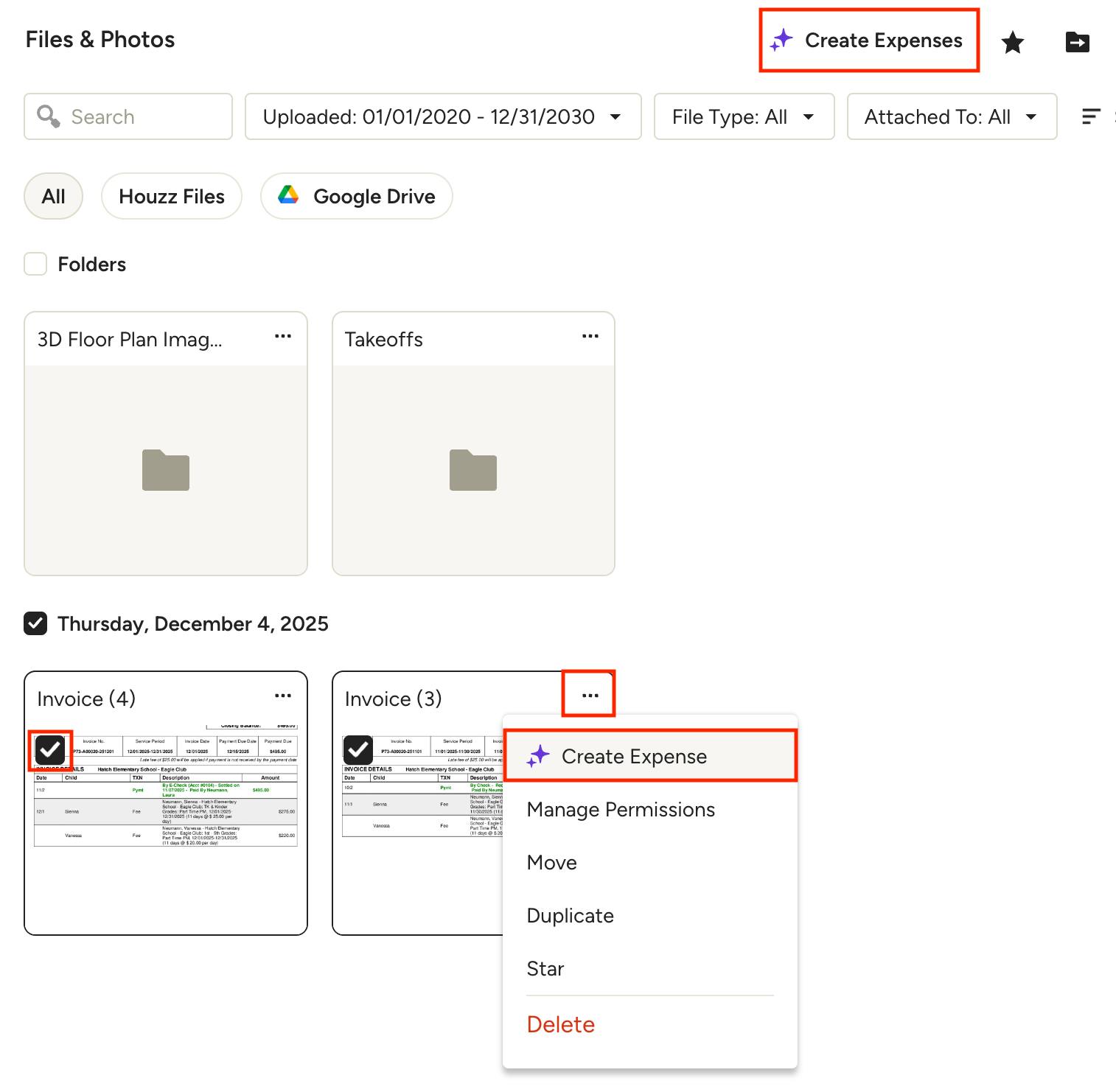1116x1092 pixels.
Task: Expand the Uploaded date range dropdown
Action: click(442, 116)
